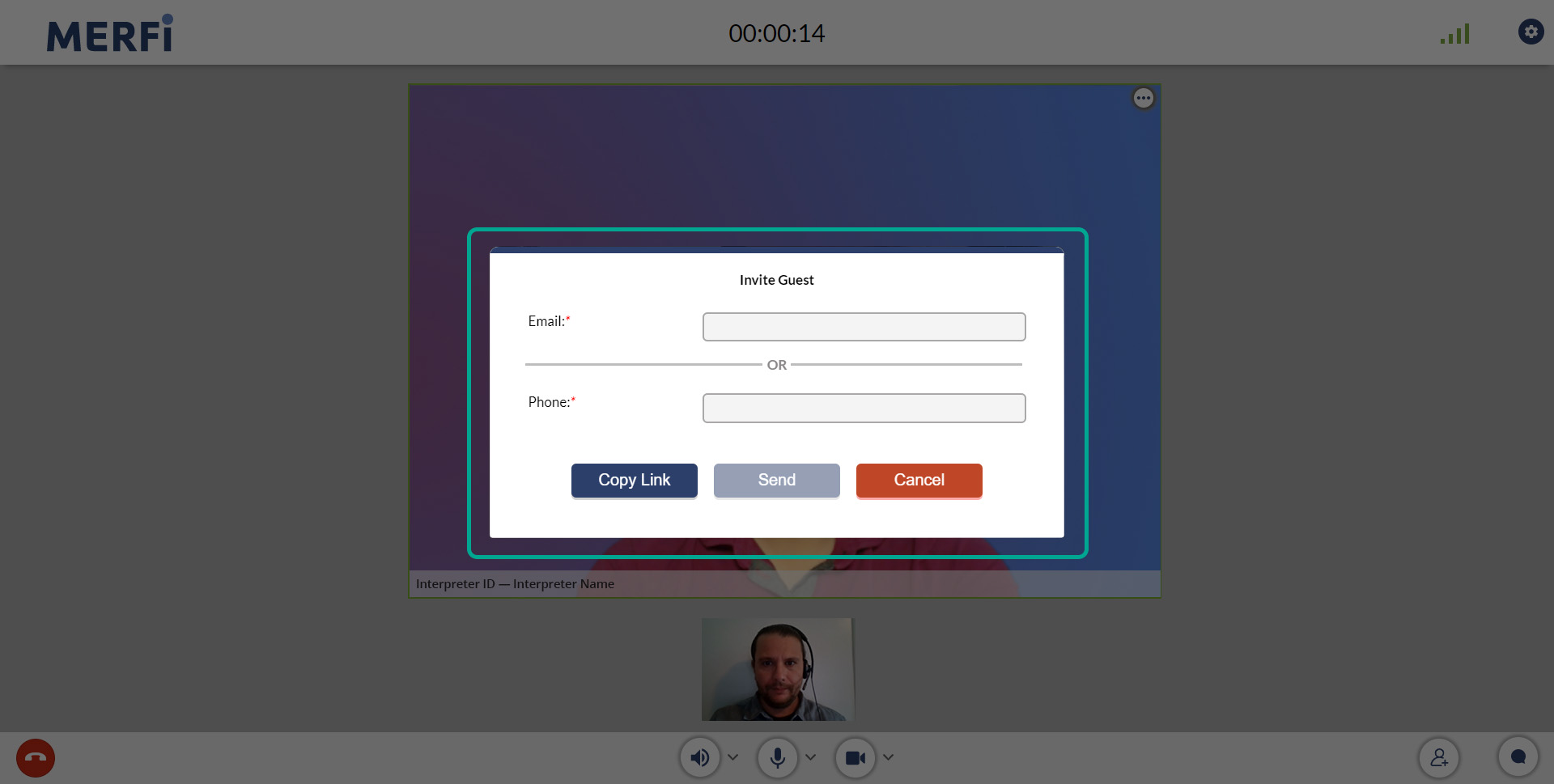Expand the microphone device options chevron
The width and height of the screenshot is (1554, 784).
tap(811, 757)
